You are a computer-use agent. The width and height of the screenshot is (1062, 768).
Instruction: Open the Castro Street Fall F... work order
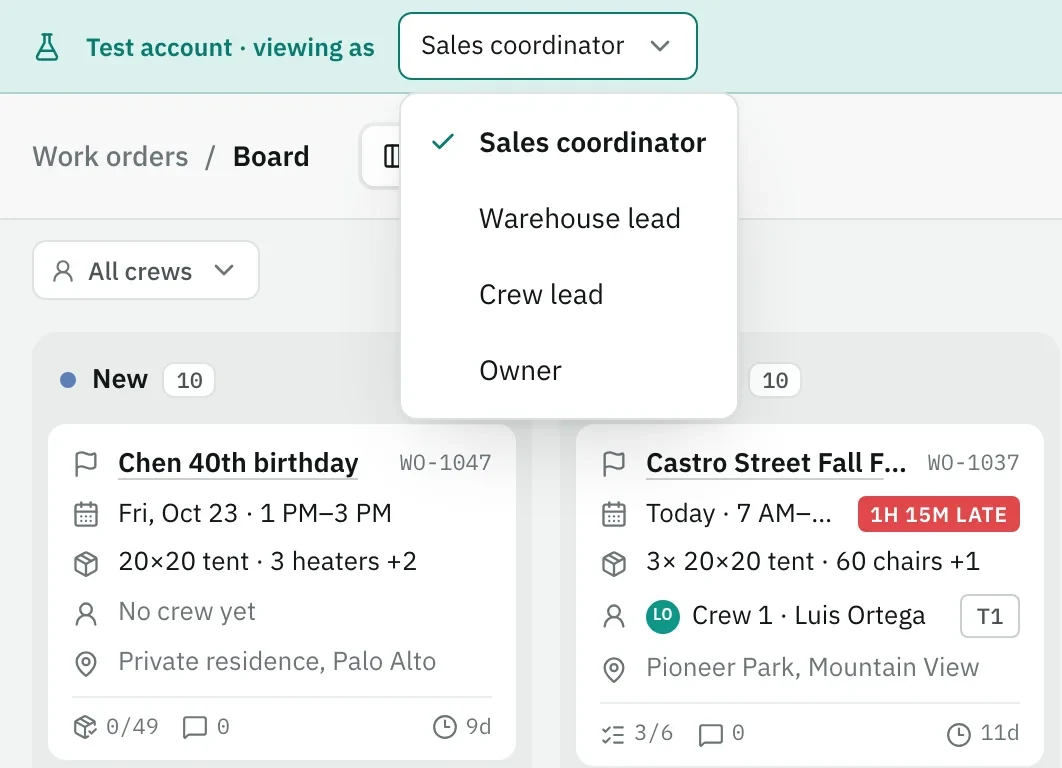tap(776, 463)
